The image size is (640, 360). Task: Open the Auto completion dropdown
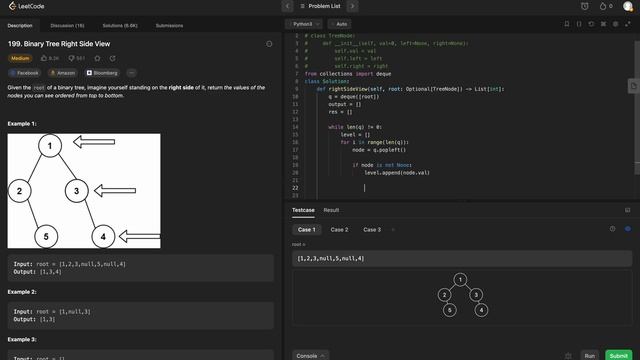[x=339, y=24]
